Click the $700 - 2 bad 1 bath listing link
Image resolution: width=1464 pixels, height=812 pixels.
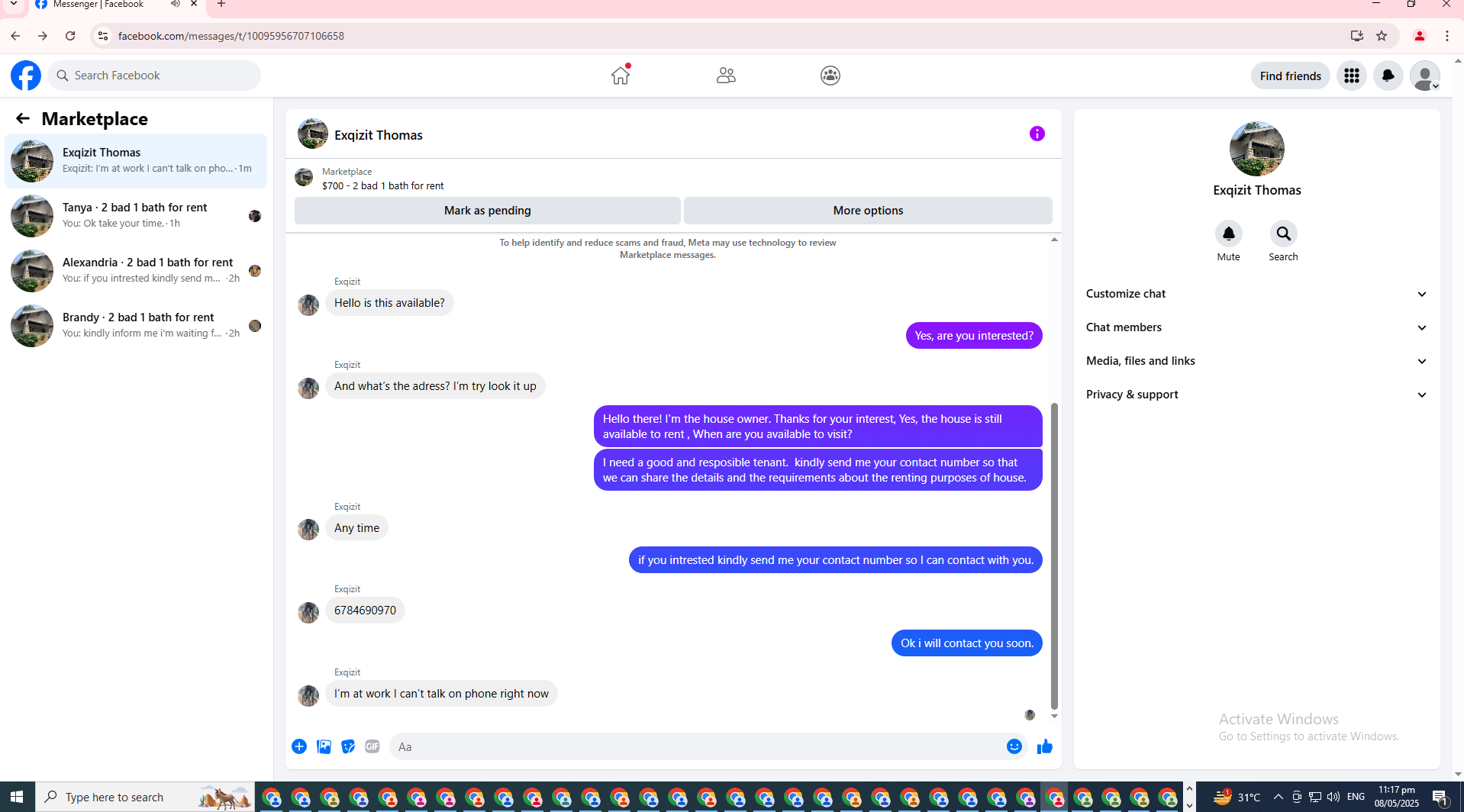point(382,185)
